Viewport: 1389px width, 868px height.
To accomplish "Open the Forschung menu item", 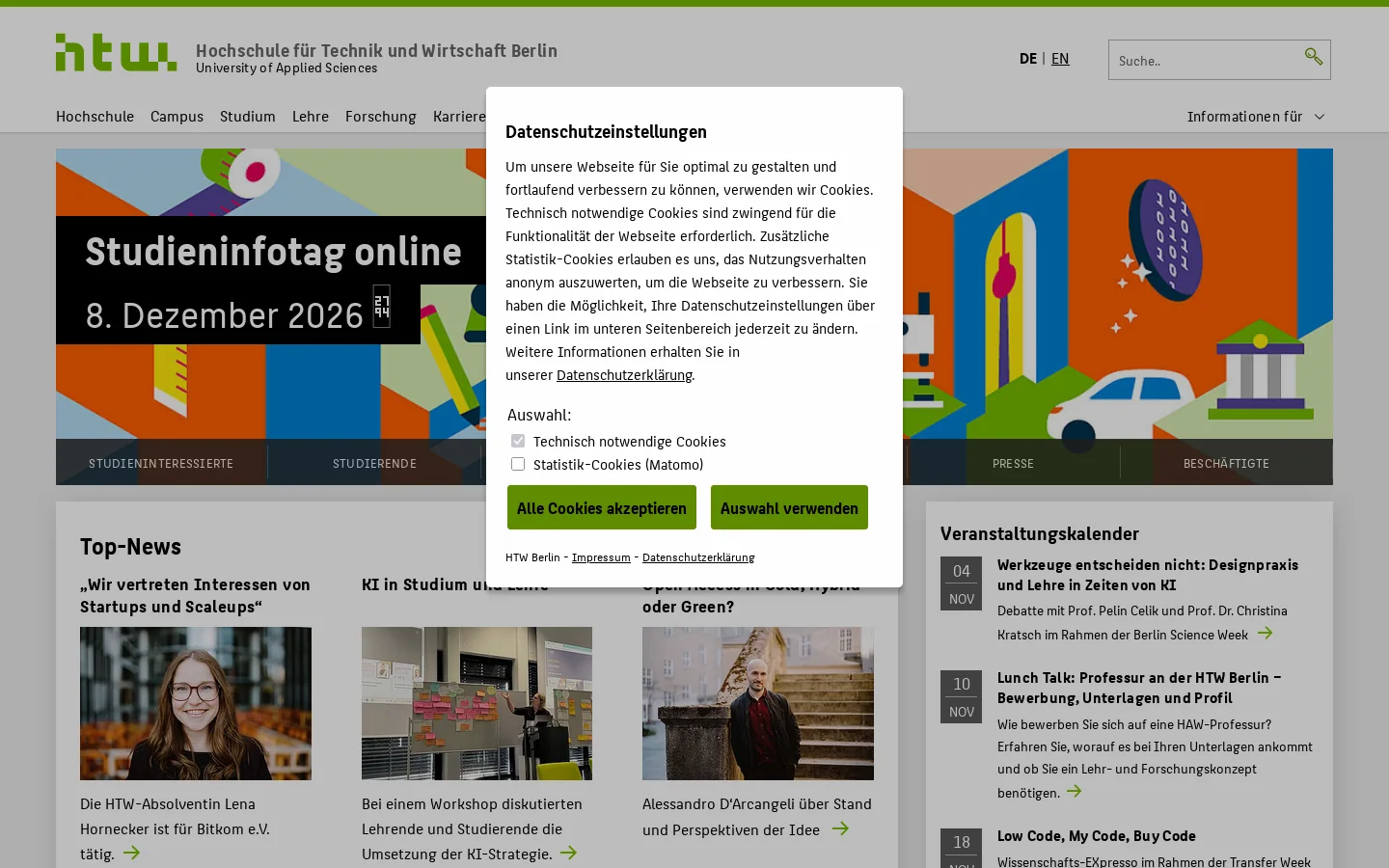I will (x=380, y=117).
